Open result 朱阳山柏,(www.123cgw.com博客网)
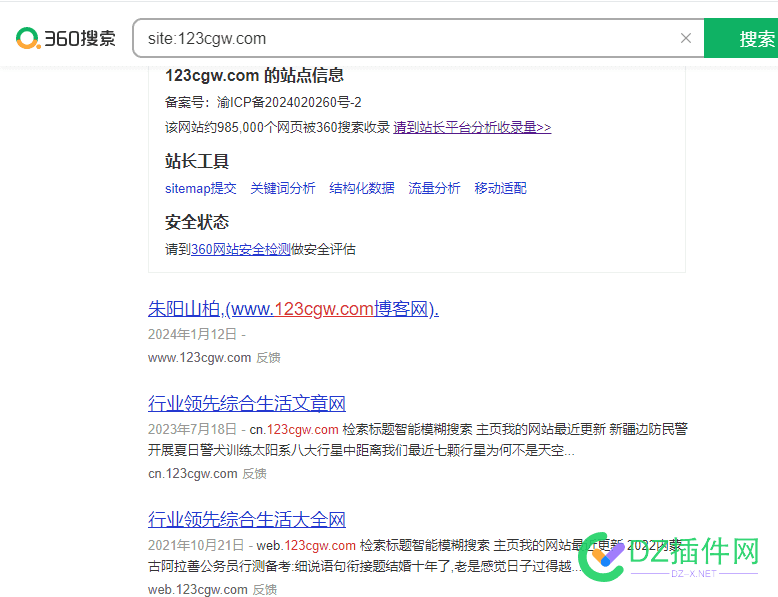This screenshot has height=597, width=778. coord(293,309)
